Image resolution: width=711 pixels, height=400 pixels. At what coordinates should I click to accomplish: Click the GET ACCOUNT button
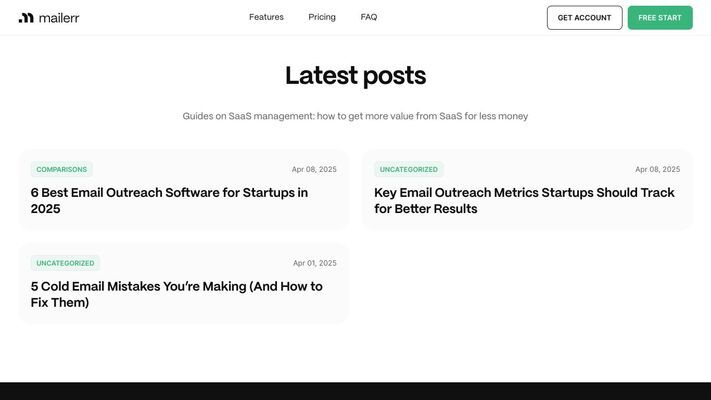[x=584, y=18]
